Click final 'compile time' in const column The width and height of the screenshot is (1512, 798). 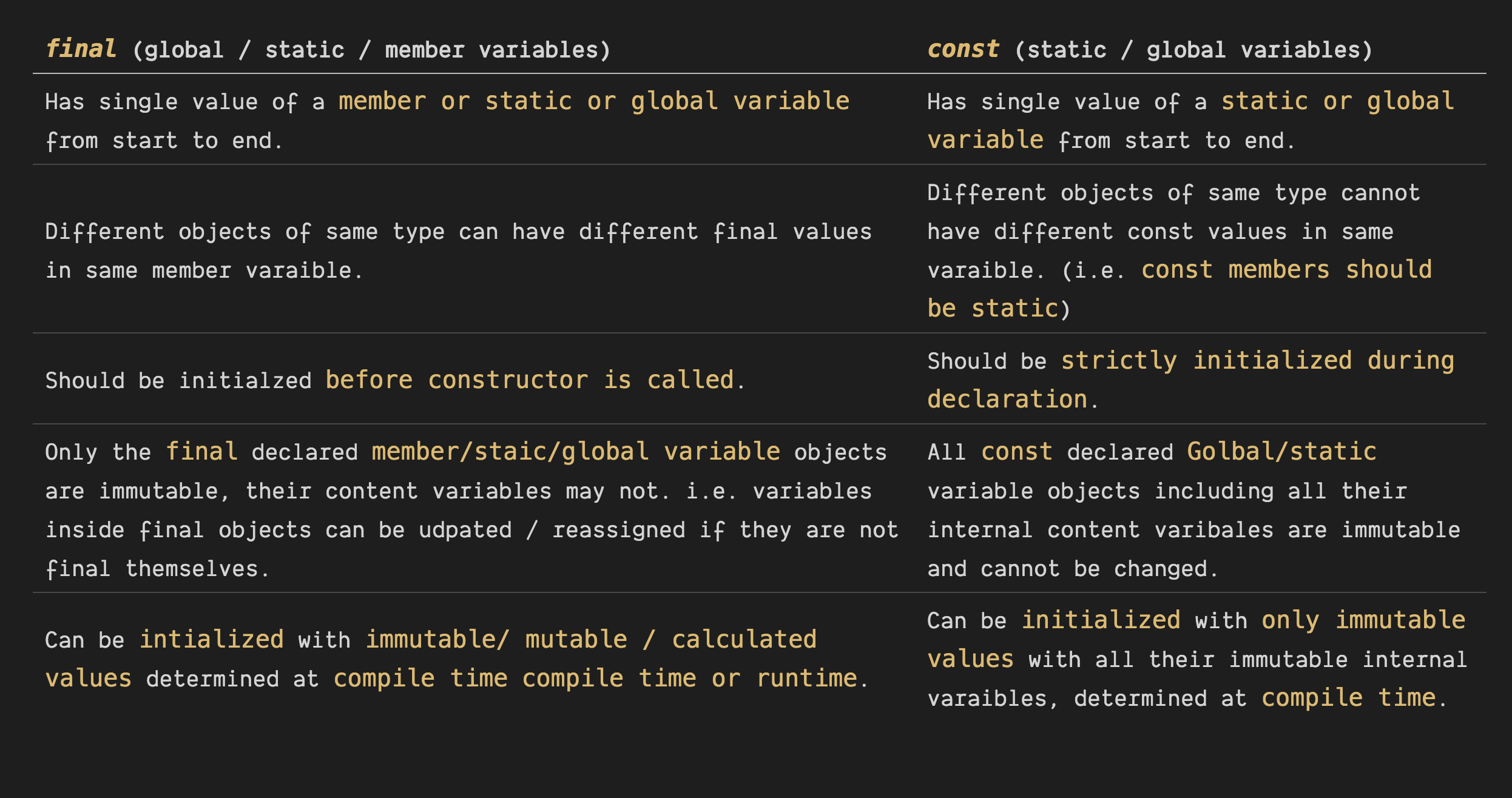(x=1348, y=698)
